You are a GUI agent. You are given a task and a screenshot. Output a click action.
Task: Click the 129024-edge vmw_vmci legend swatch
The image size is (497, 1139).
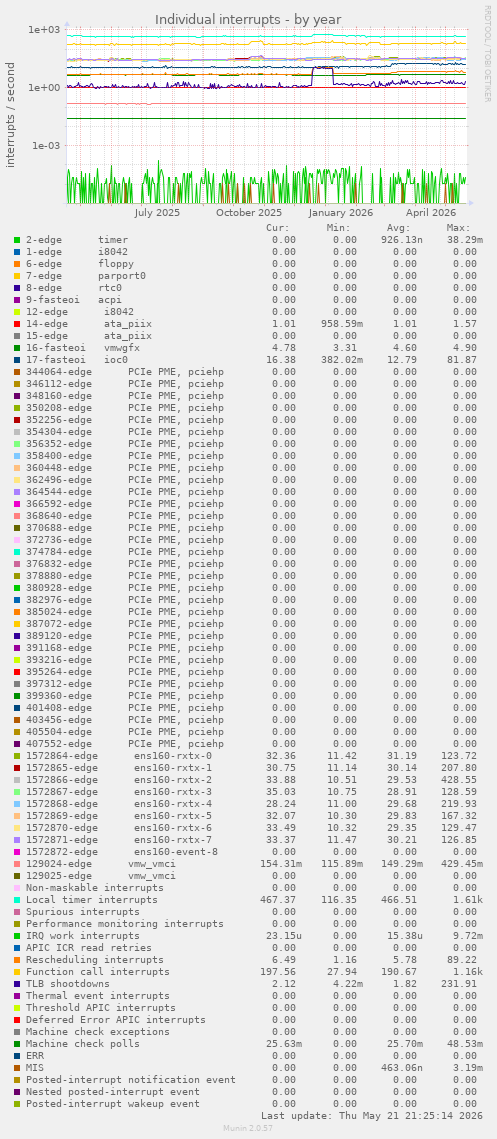17,864
